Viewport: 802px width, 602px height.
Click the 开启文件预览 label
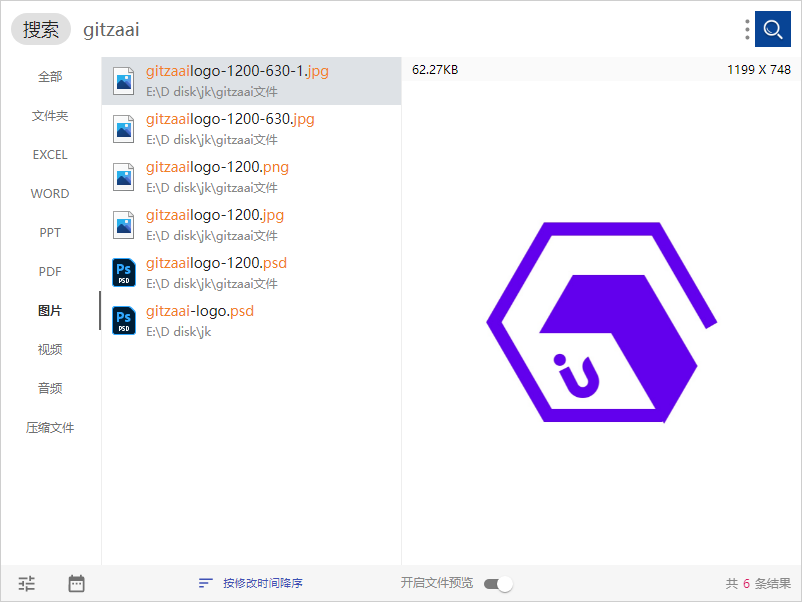(437, 583)
